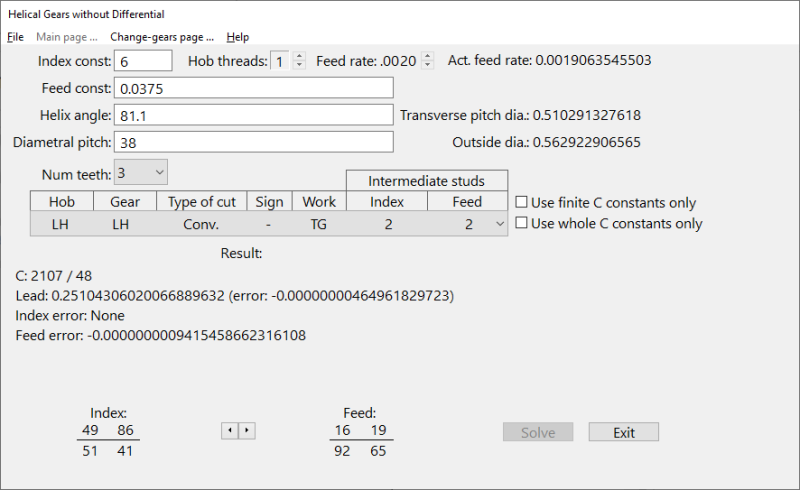The height and width of the screenshot is (490, 800).
Task: Decrease Hob threads with down arrow
Action: tap(299, 65)
